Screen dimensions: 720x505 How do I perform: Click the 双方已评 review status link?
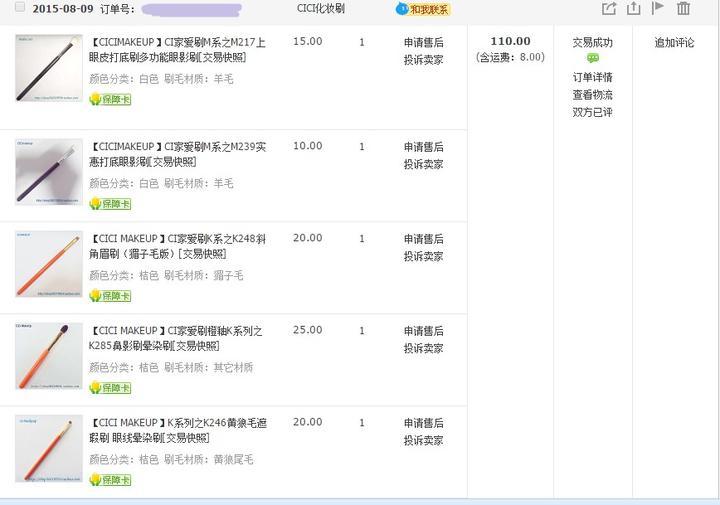592,112
